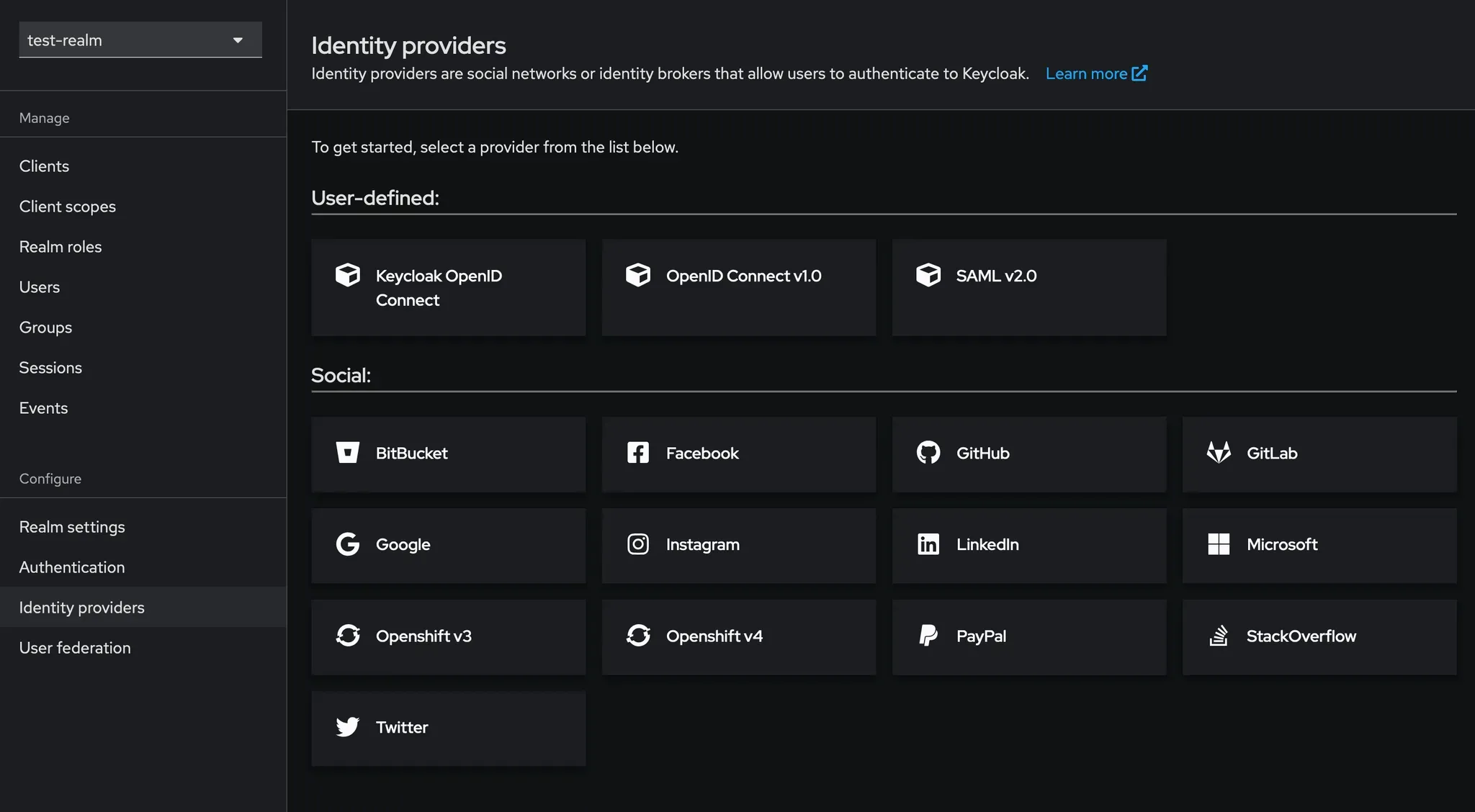Click the Social: heading

(x=341, y=376)
